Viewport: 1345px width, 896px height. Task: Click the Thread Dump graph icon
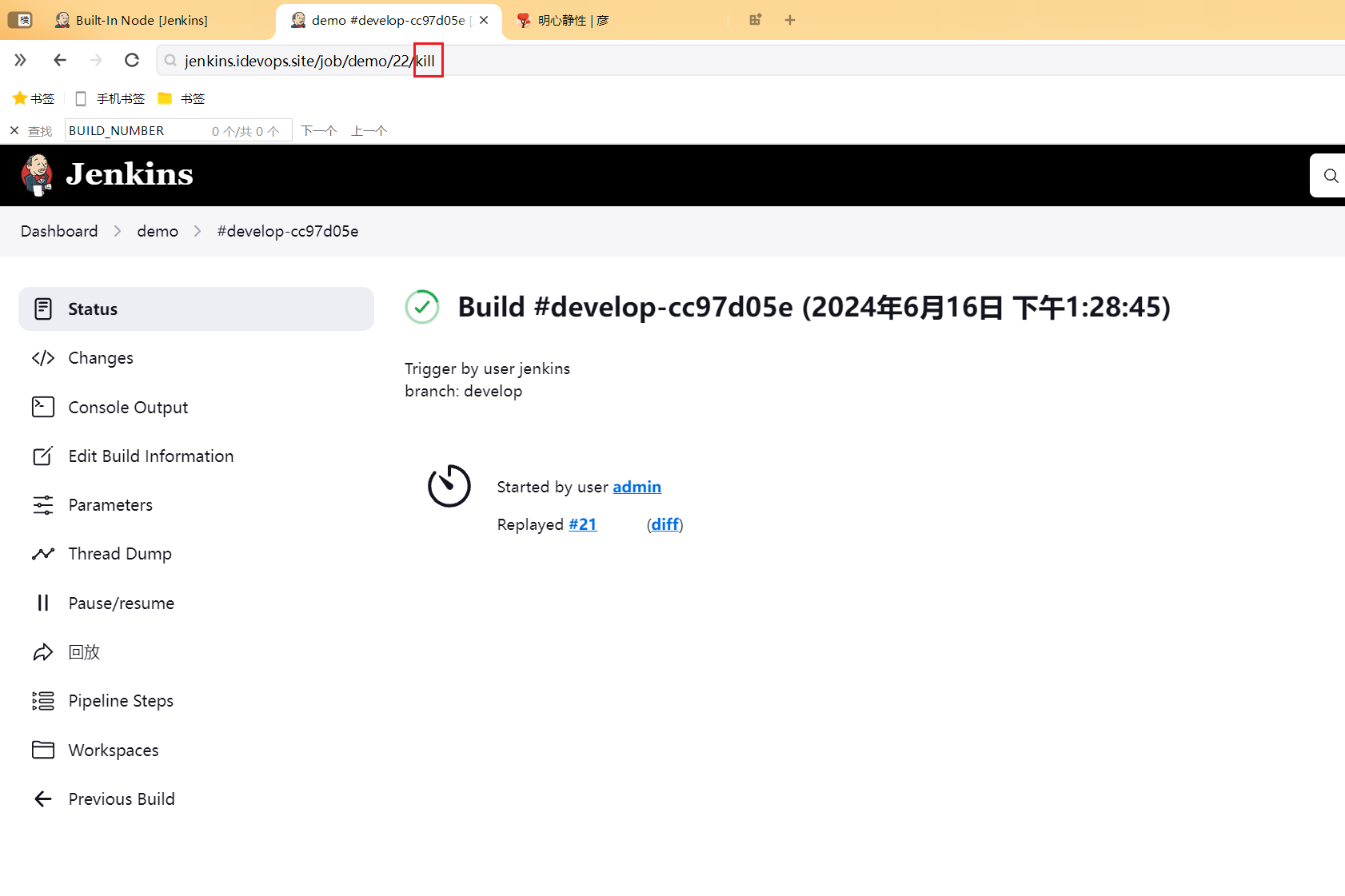pyautogui.click(x=43, y=554)
